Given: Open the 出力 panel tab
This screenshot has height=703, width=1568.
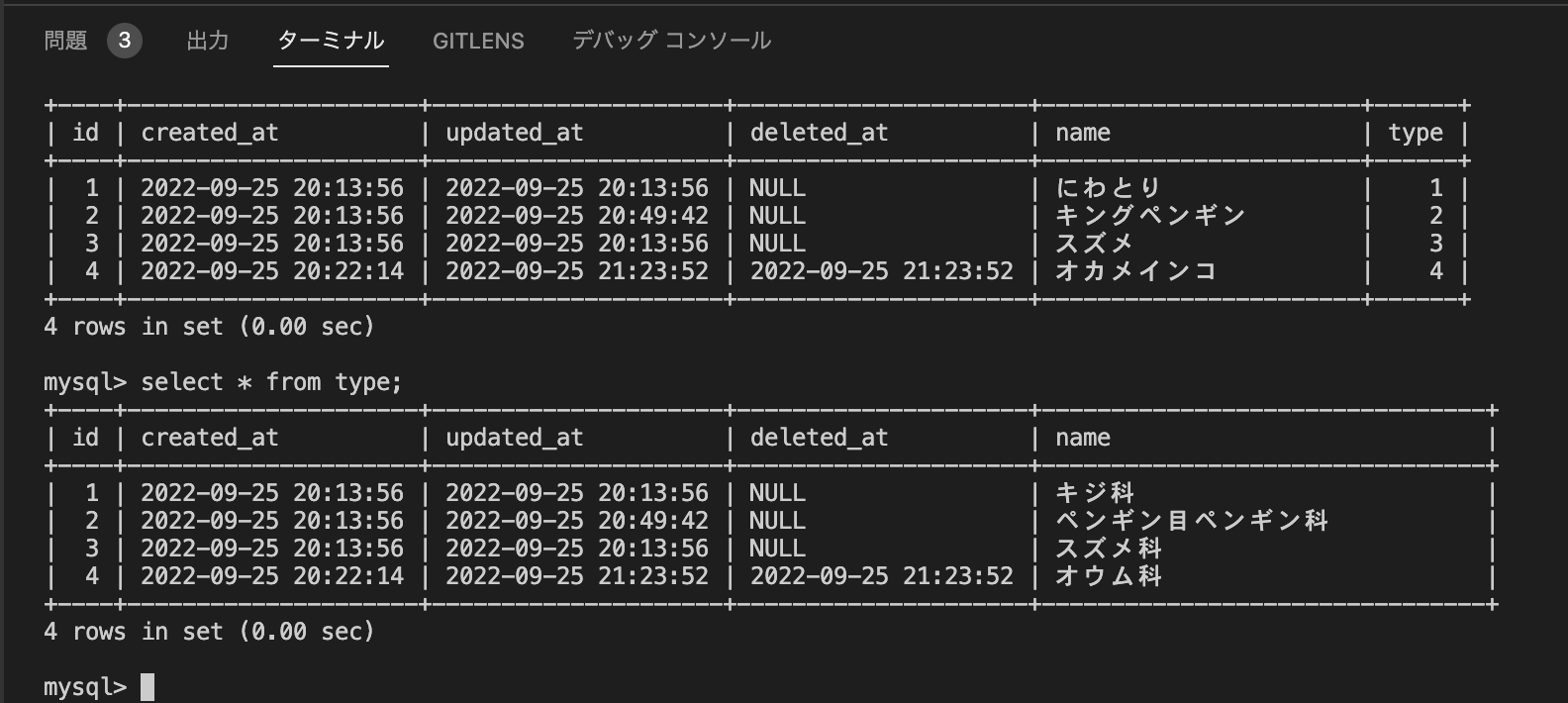Looking at the screenshot, I should pos(207,41).
